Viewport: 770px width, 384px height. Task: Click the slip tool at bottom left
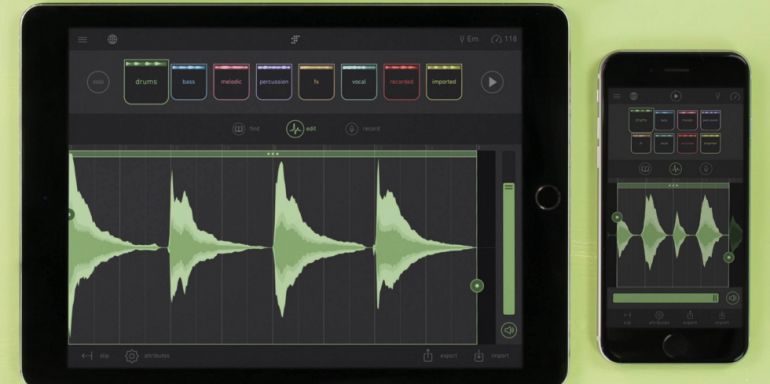pos(95,356)
